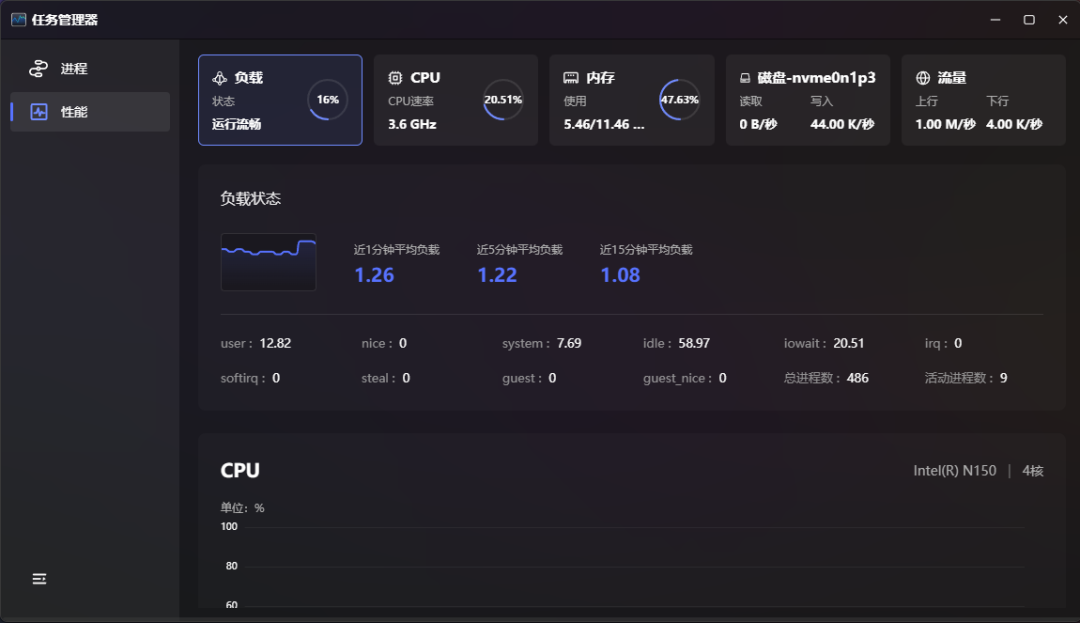Image resolution: width=1080 pixels, height=623 pixels.
Task: Click the 20.51% CPU ring indicator
Action: [503, 100]
